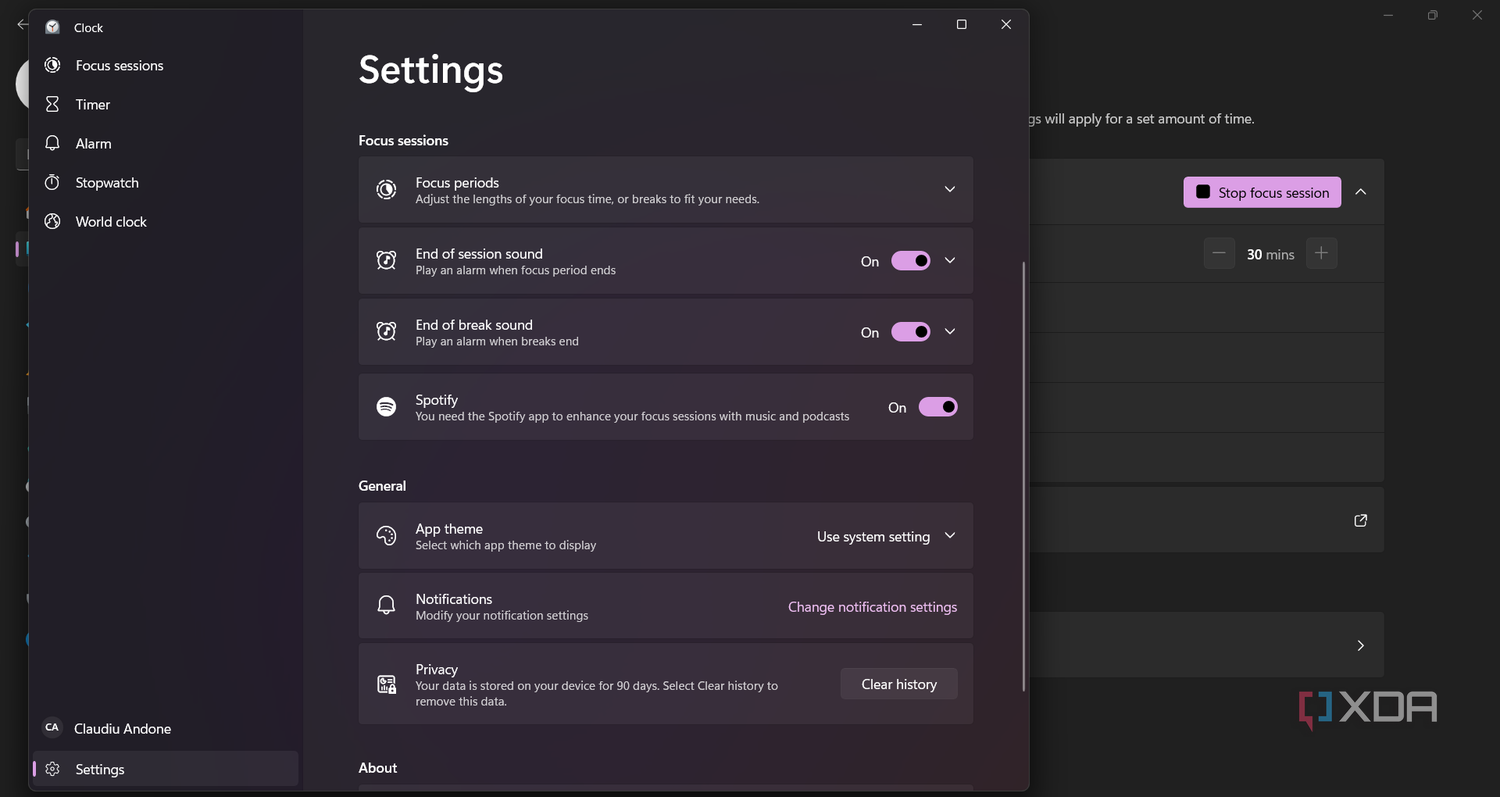Switch to the Alarm page
The image size is (1500, 797).
(x=166, y=143)
